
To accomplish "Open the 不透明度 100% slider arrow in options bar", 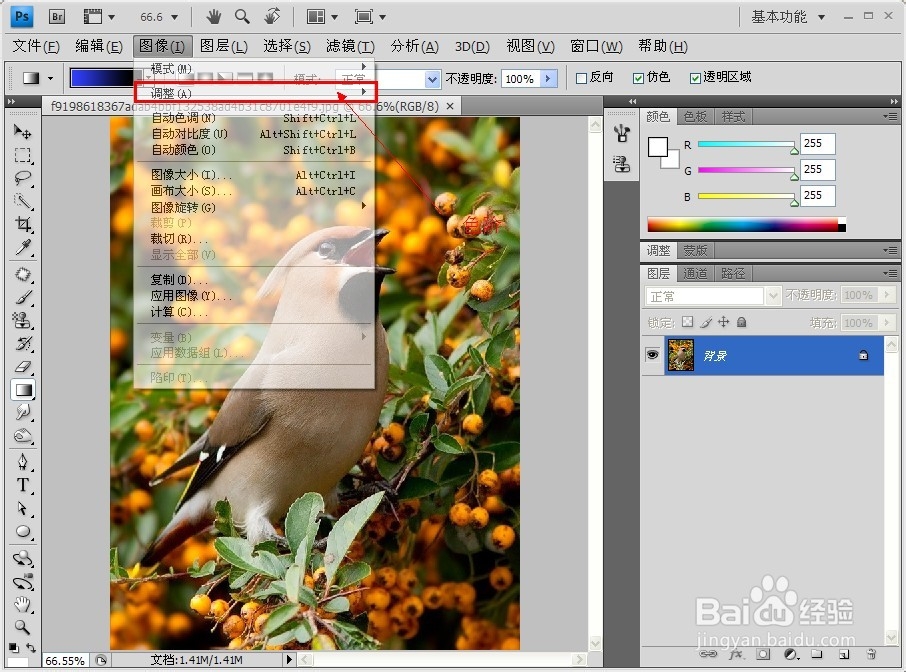I will coord(548,78).
